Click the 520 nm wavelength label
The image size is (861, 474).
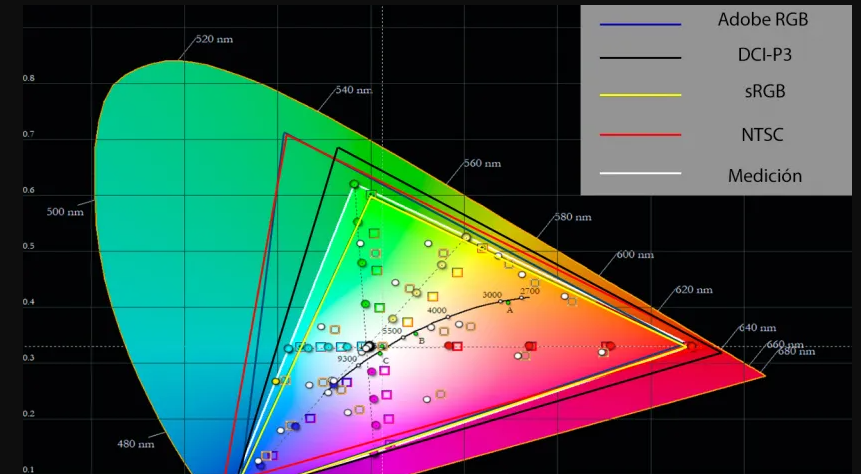(213, 39)
